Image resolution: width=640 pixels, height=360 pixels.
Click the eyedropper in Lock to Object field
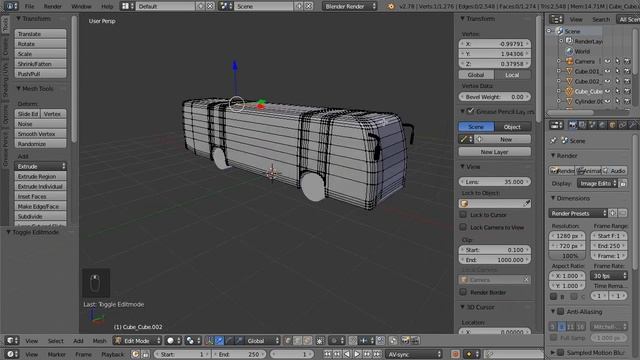click(x=527, y=203)
